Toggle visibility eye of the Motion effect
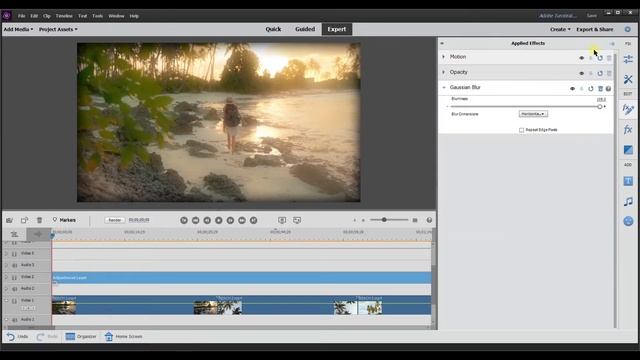 click(582, 58)
